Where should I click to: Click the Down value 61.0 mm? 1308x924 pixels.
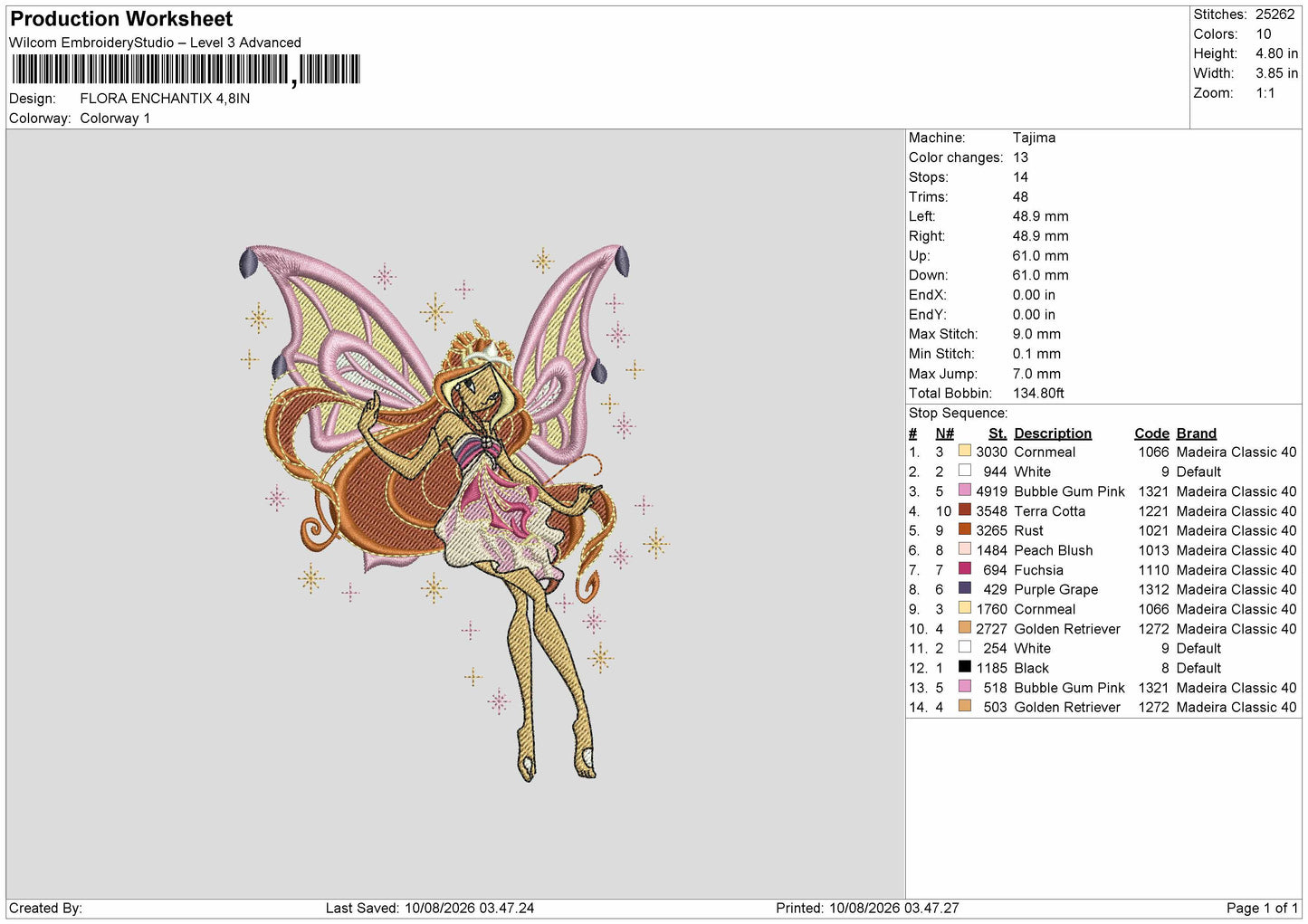(x=1040, y=275)
